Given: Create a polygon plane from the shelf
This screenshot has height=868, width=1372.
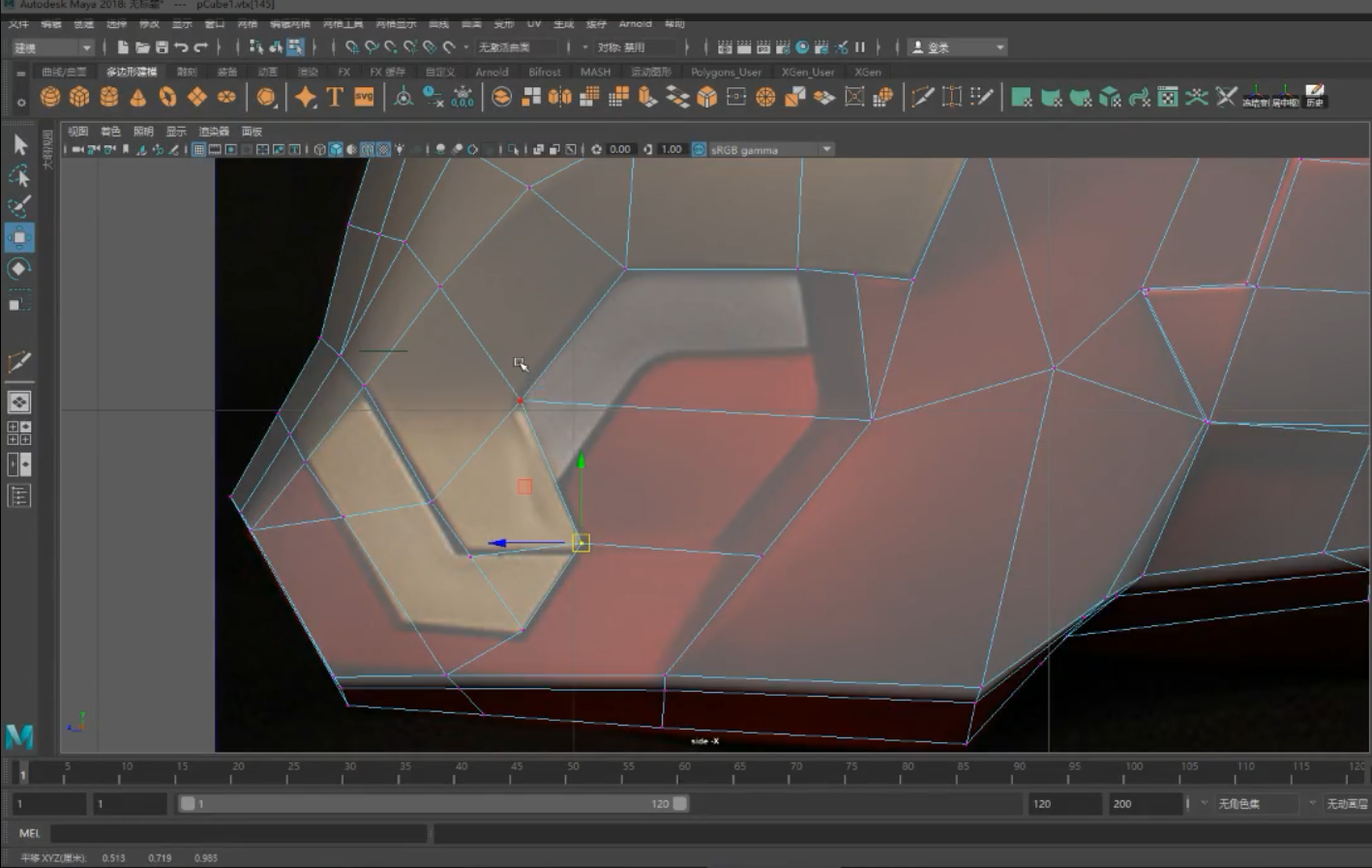Looking at the screenshot, I should tap(196, 97).
